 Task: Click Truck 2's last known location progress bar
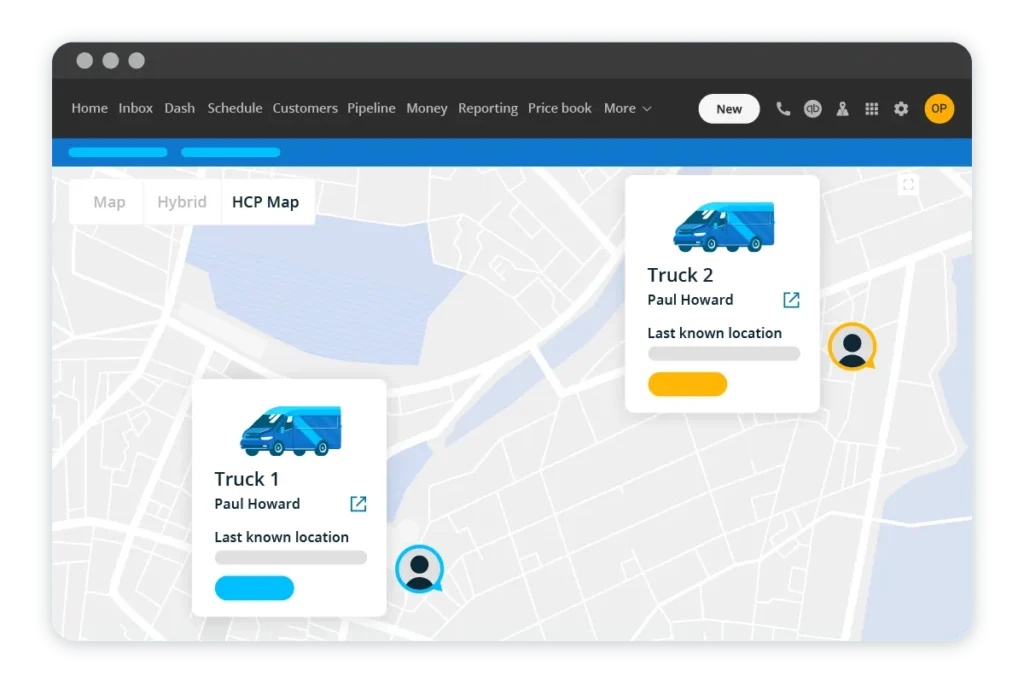point(722,353)
